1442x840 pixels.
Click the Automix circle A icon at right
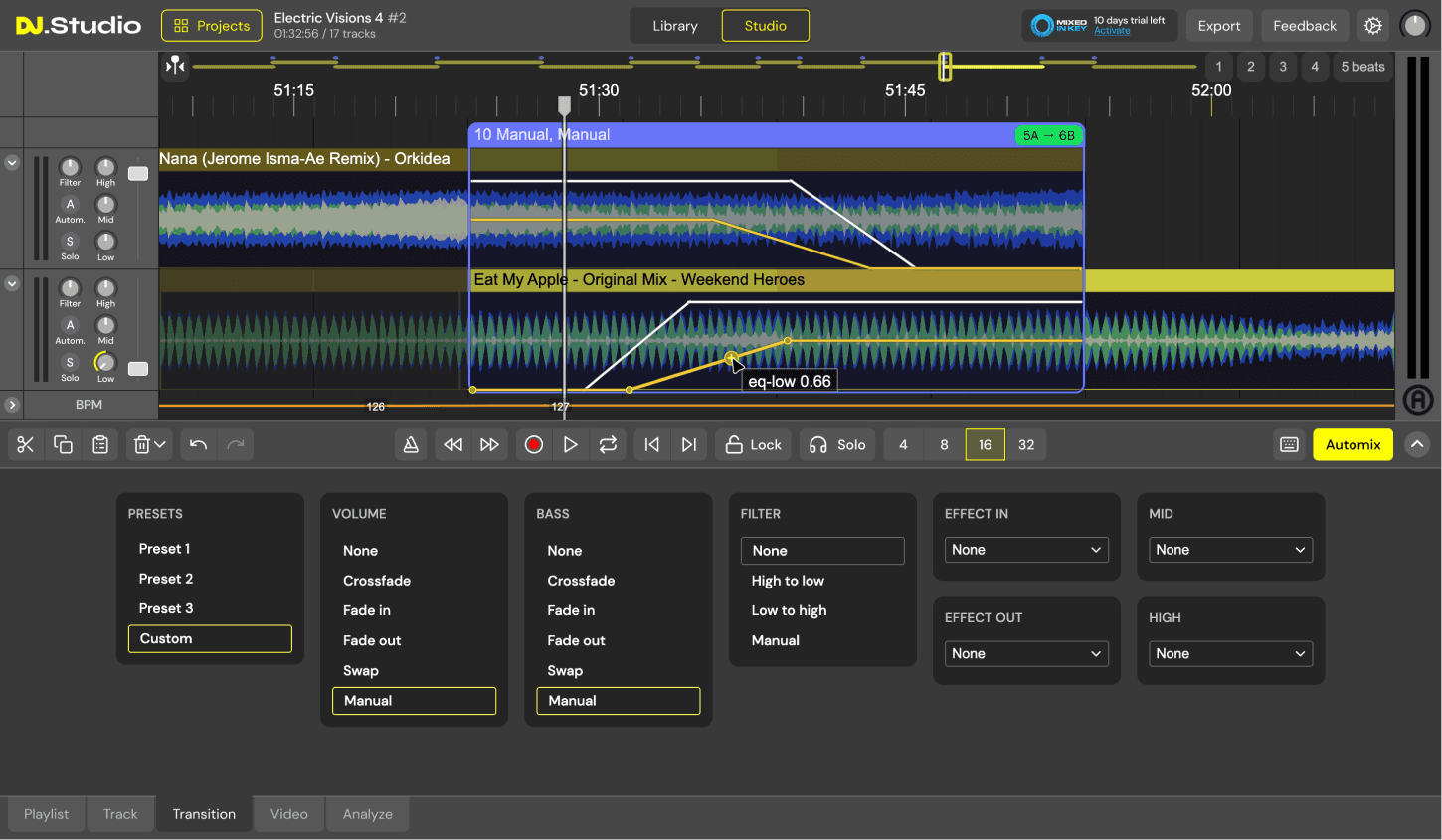[1418, 400]
